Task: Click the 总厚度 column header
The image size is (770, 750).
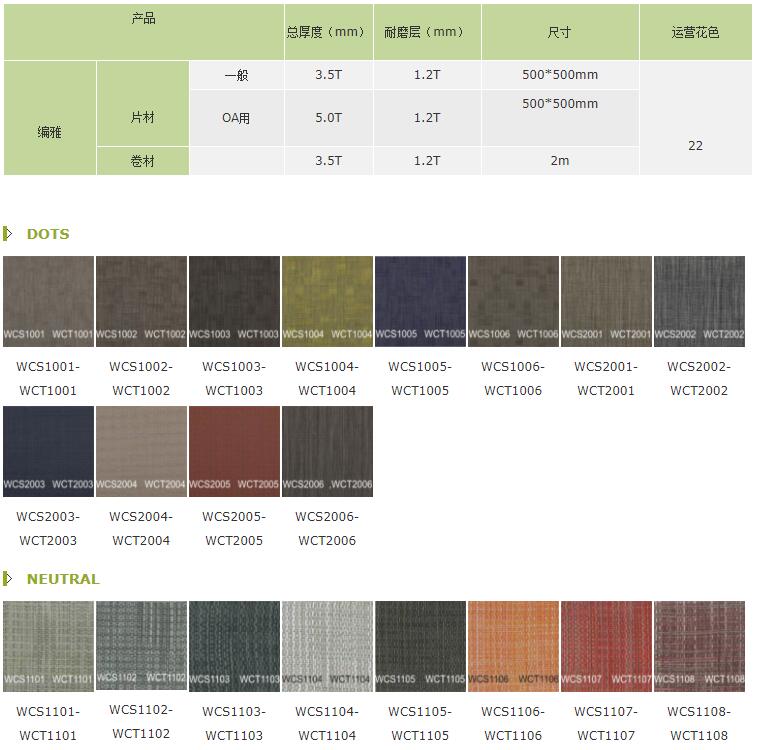Action: coord(326,32)
